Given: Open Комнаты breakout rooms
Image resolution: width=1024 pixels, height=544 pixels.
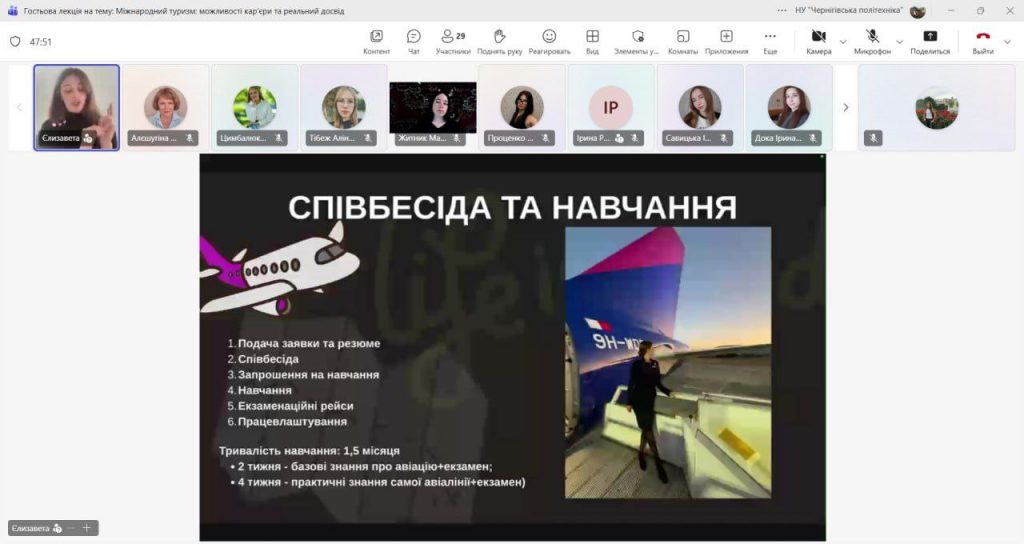Looking at the screenshot, I should tap(682, 41).
